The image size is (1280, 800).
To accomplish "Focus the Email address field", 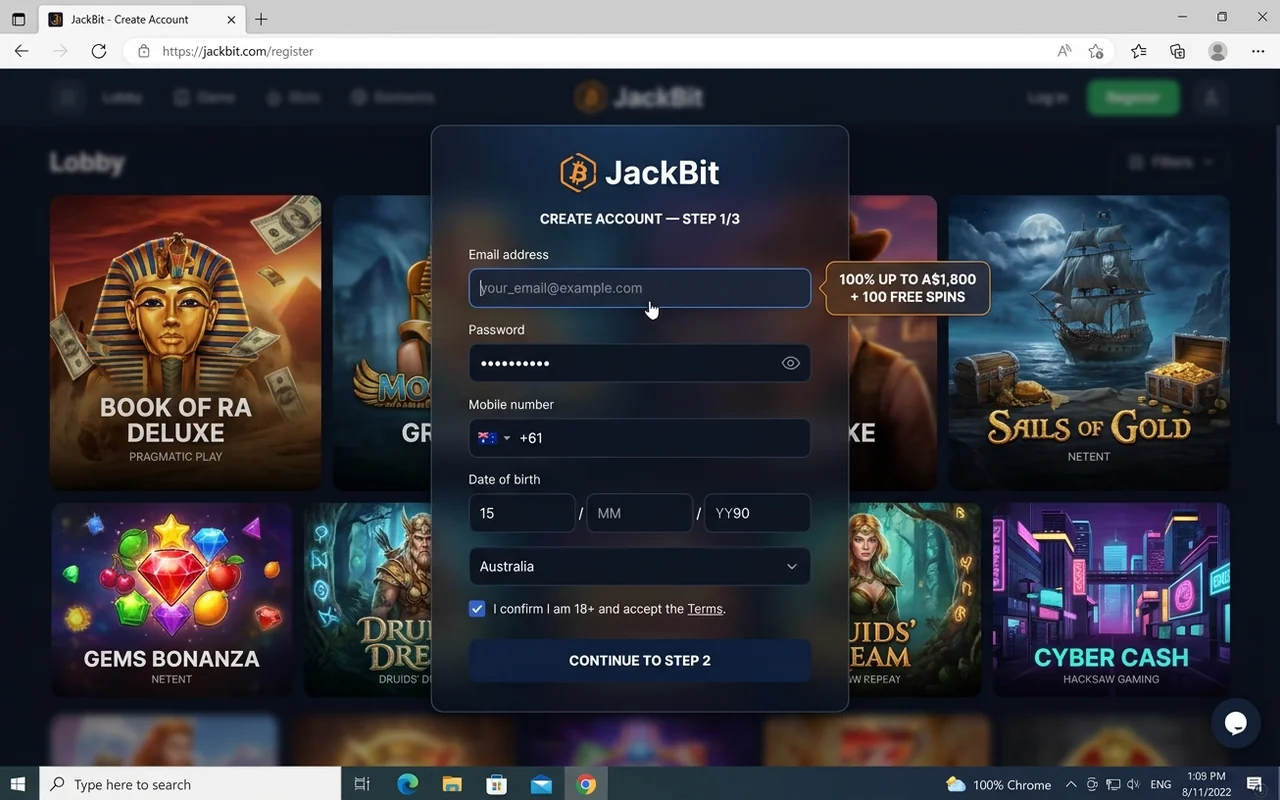I will click(640, 288).
